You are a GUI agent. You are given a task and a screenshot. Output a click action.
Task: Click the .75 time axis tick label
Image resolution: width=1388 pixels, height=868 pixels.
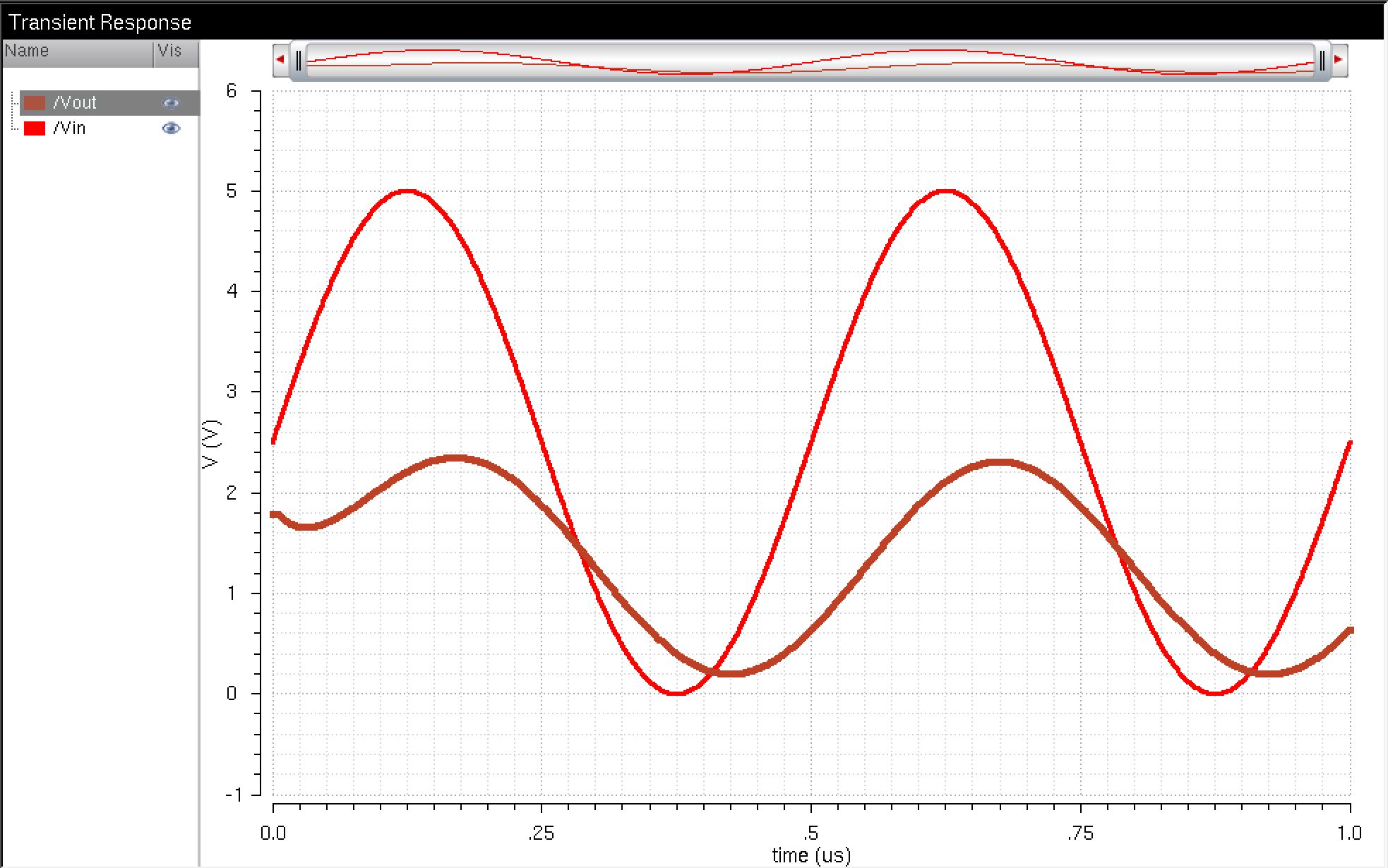point(1080,833)
